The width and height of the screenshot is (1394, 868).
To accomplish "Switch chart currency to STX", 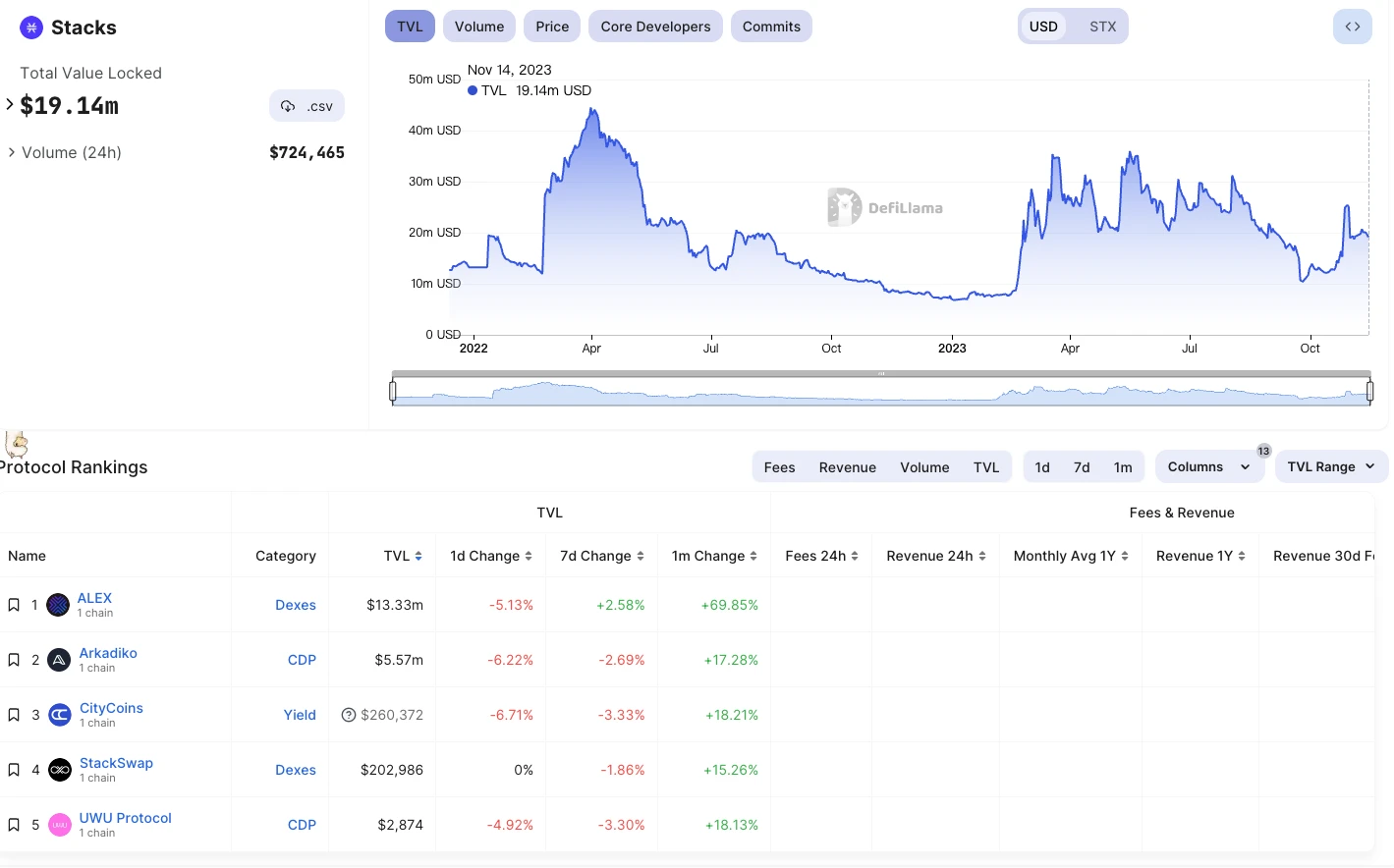I will click(x=1102, y=27).
